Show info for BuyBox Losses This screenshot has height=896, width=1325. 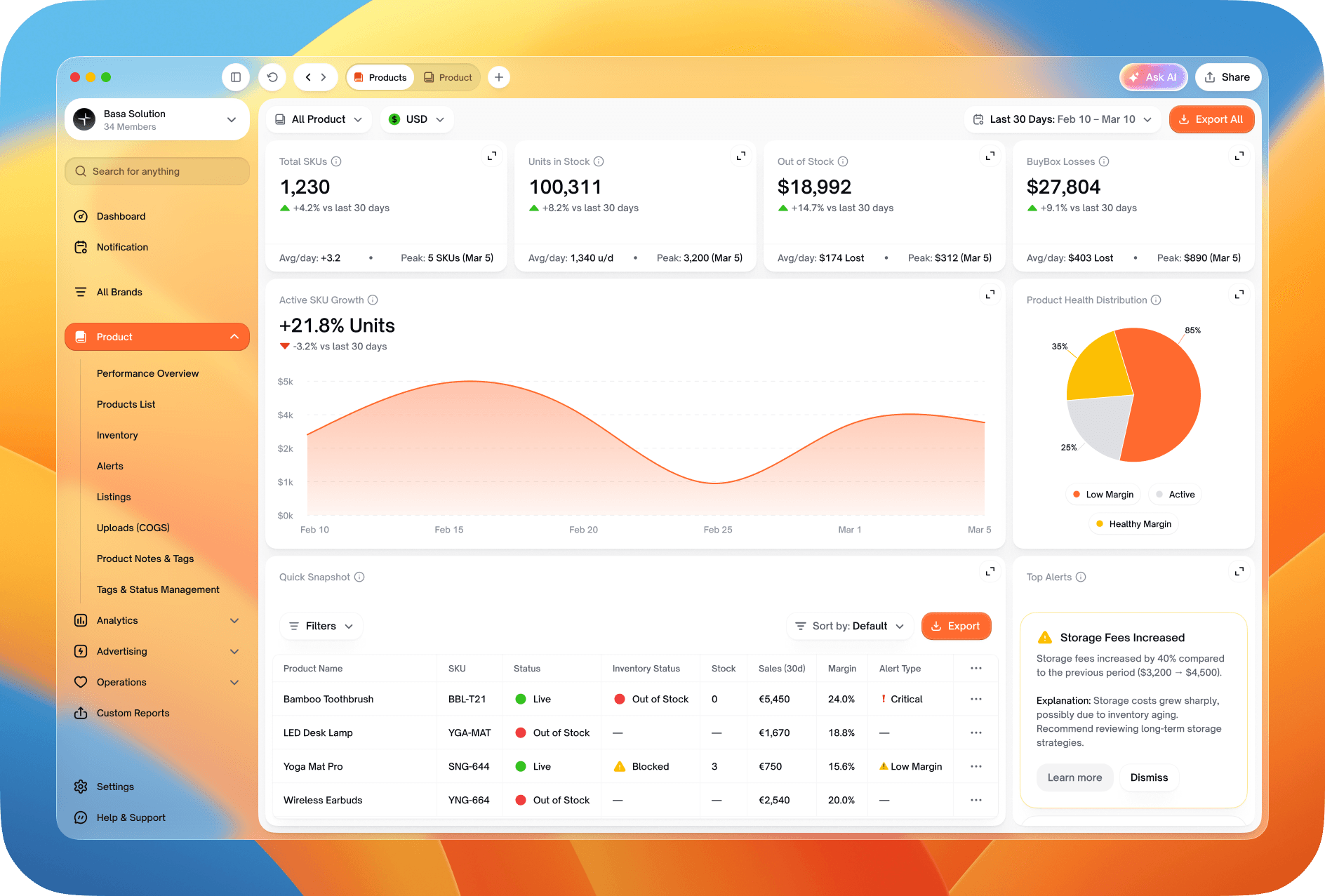(1104, 161)
